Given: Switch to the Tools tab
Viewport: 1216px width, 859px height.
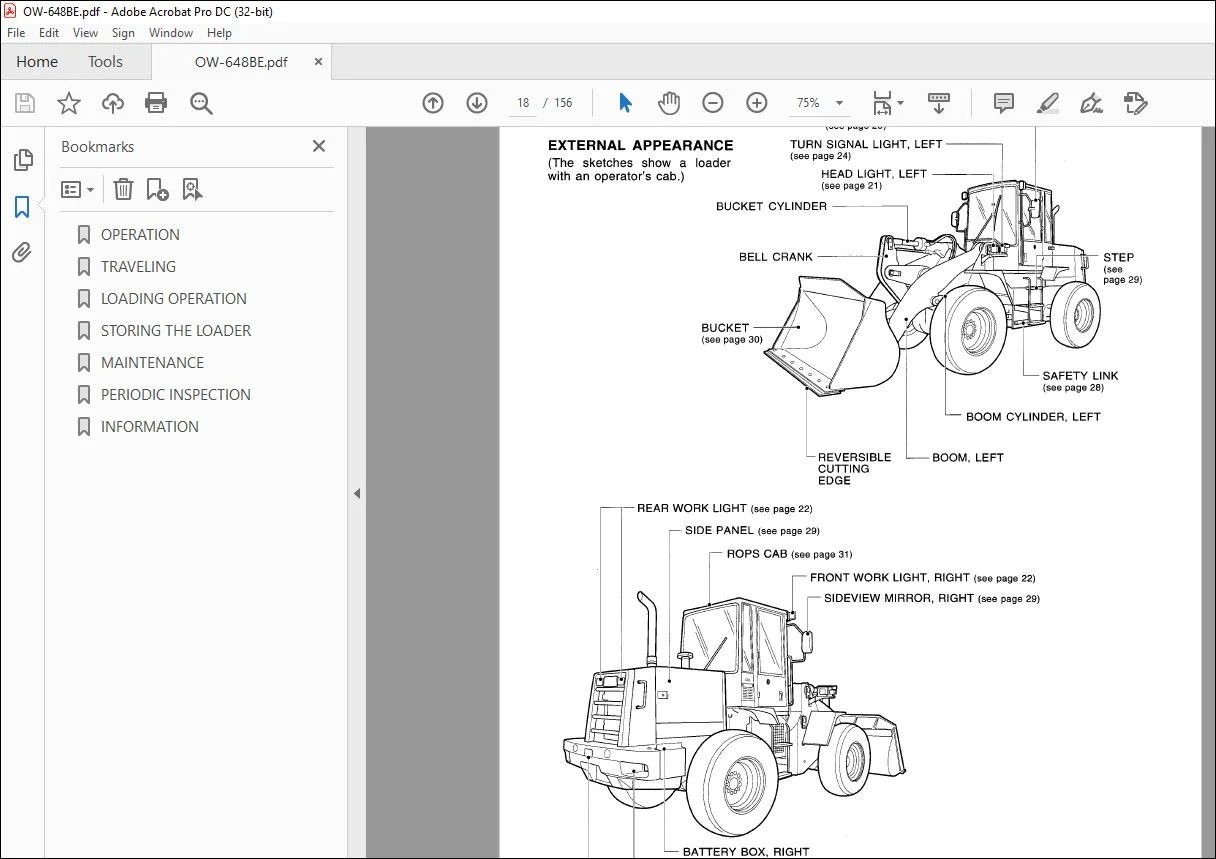Looking at the screenshot, I should coord(105,62).
